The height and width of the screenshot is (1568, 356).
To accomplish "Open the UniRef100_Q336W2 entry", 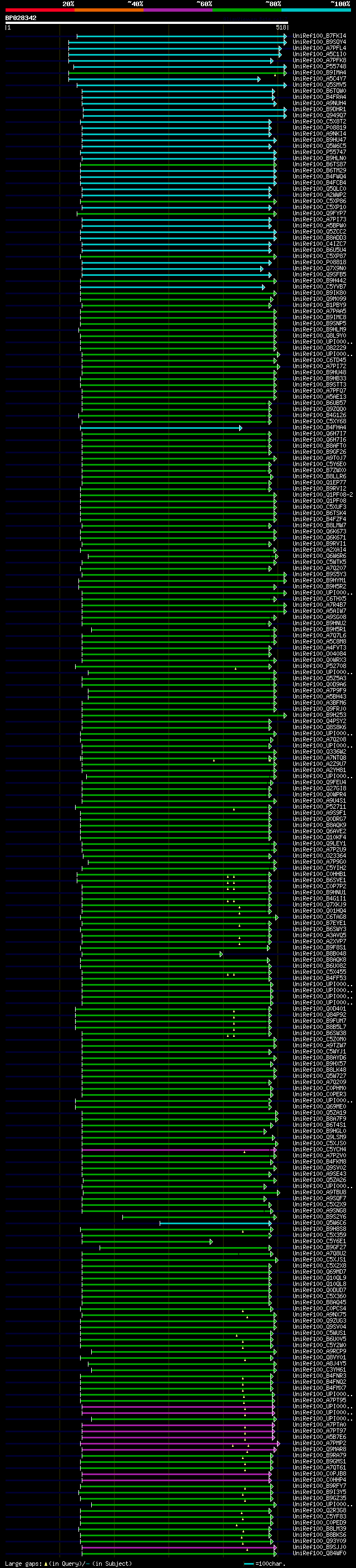I will 319,752.
